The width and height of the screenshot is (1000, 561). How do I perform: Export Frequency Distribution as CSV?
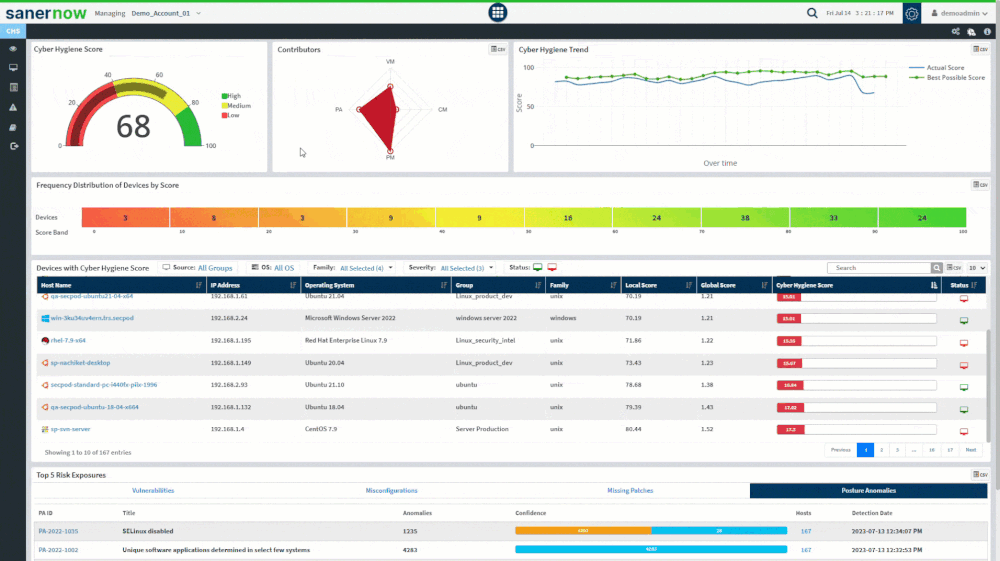pyautogui.click(x=980, y=185)
